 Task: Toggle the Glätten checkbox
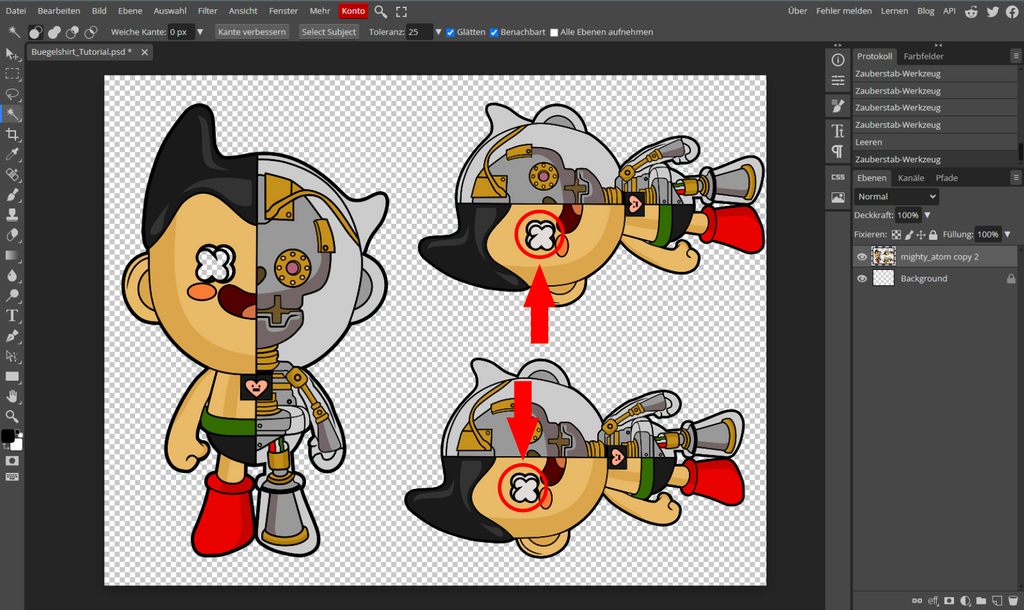pyautogui.click(x=450, y=33)
